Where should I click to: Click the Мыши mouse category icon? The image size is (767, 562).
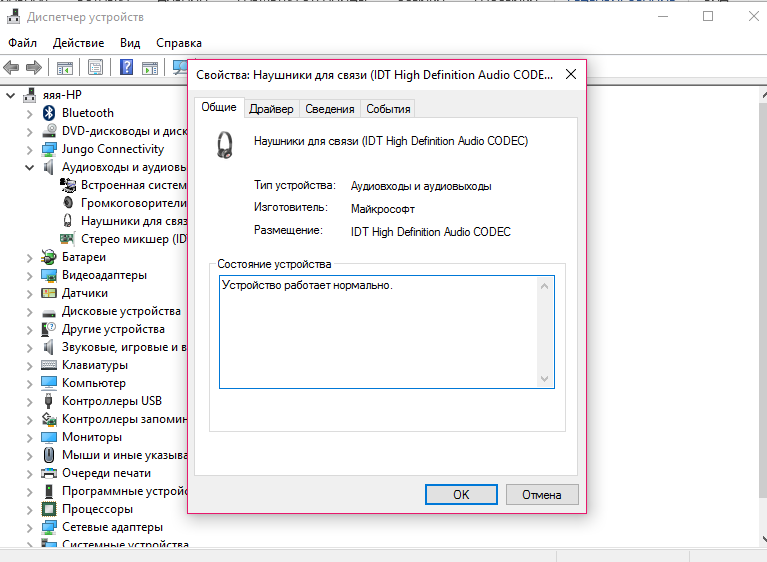pos(48,455)
